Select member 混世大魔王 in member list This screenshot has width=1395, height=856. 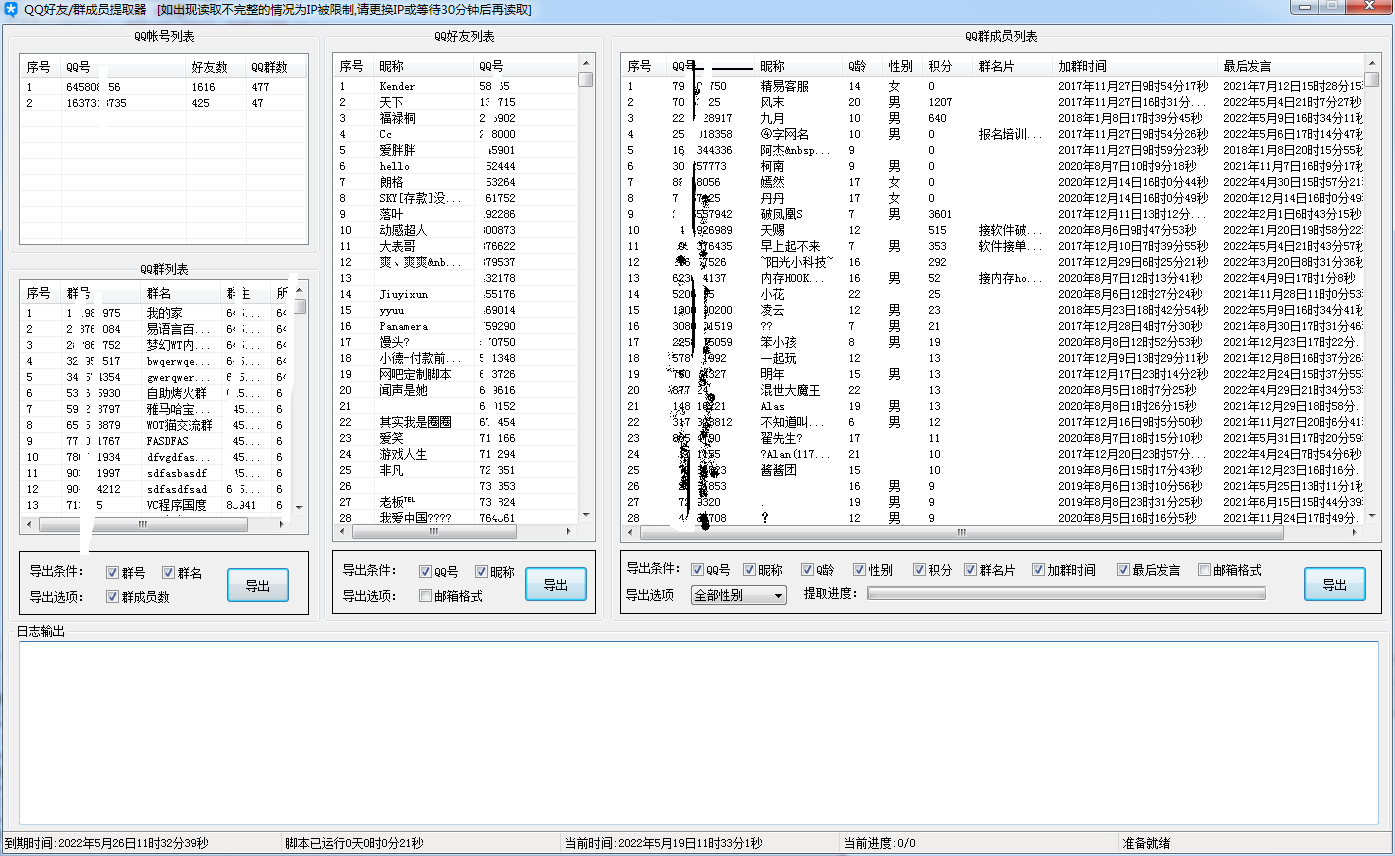click(x=994, y=390)
